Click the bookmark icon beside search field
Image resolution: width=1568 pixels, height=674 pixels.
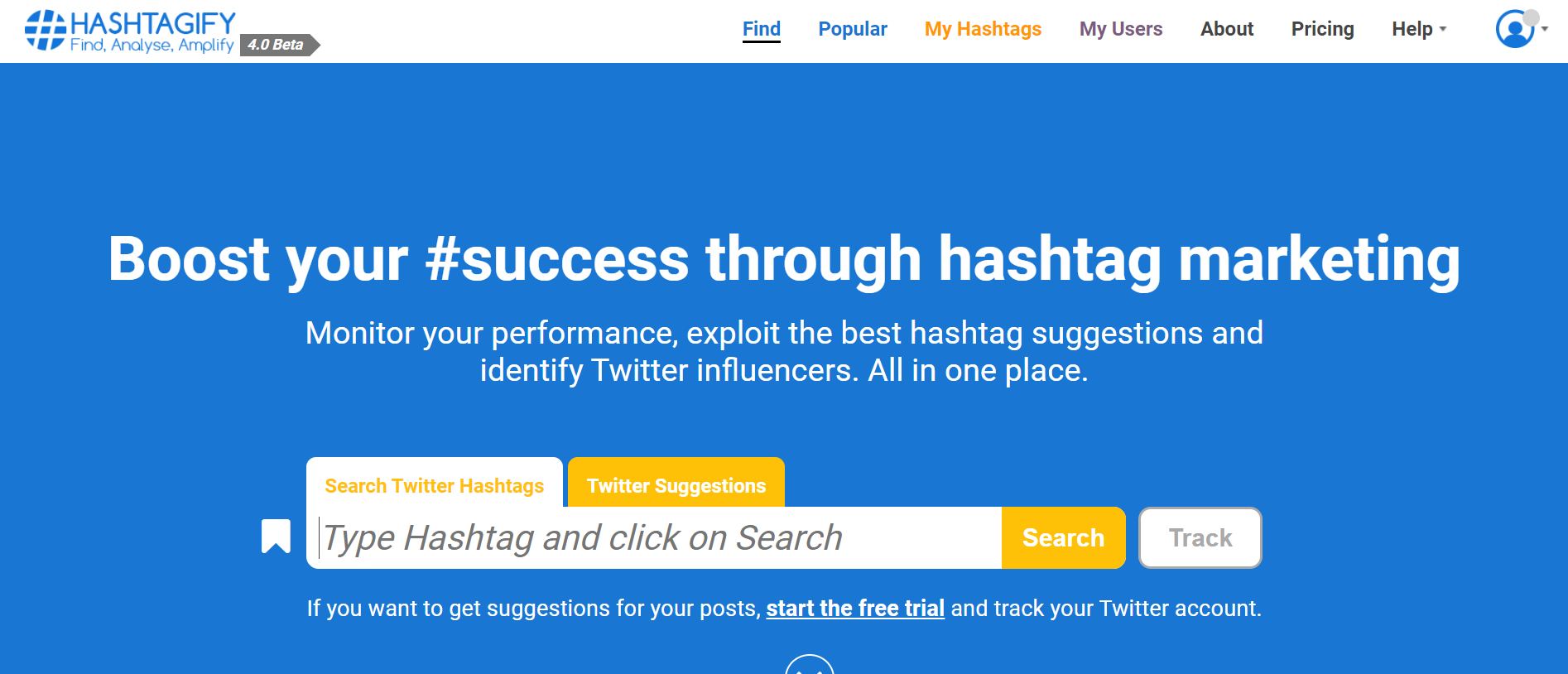276,536
